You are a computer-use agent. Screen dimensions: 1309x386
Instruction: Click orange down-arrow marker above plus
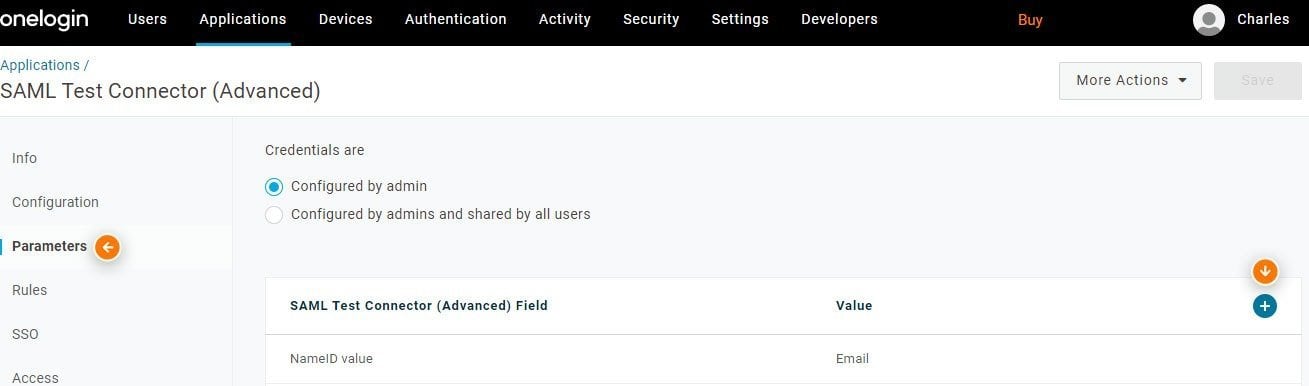point(1265,271)
